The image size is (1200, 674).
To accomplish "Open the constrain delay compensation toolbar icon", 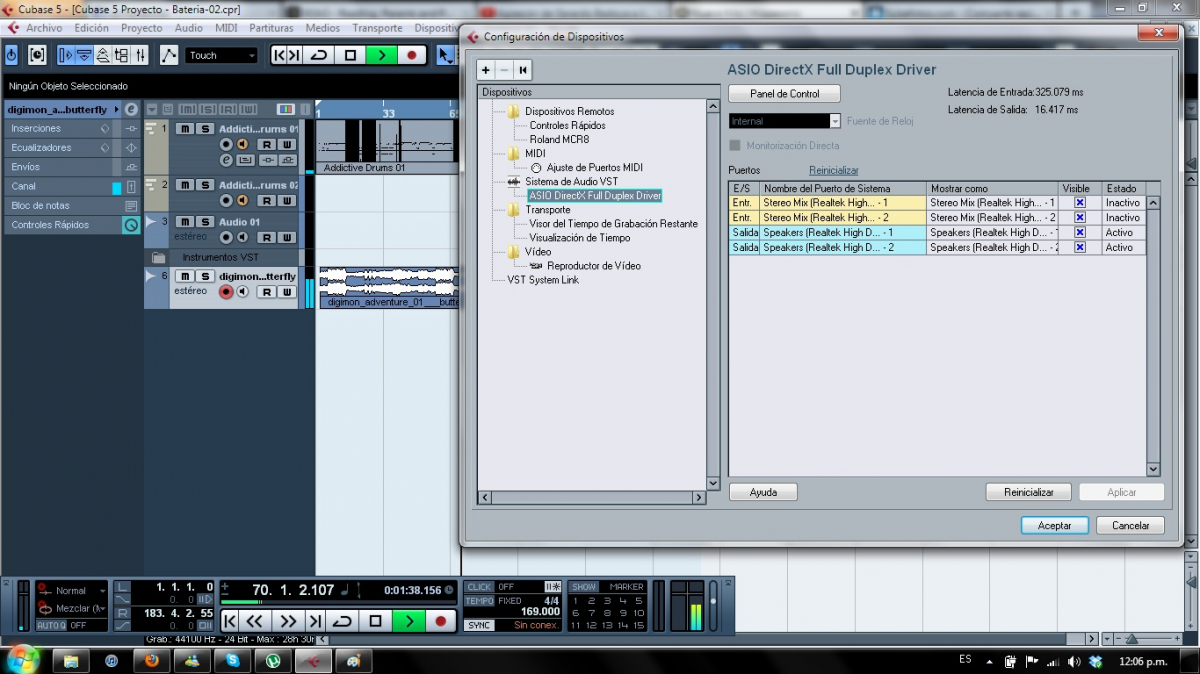I will click(x=37, y=55).
